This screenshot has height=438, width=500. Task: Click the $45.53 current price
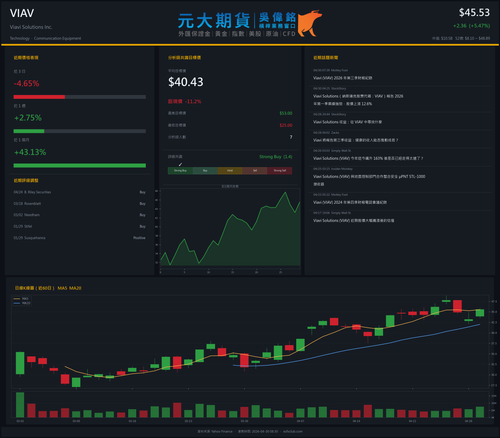[474, 13]
